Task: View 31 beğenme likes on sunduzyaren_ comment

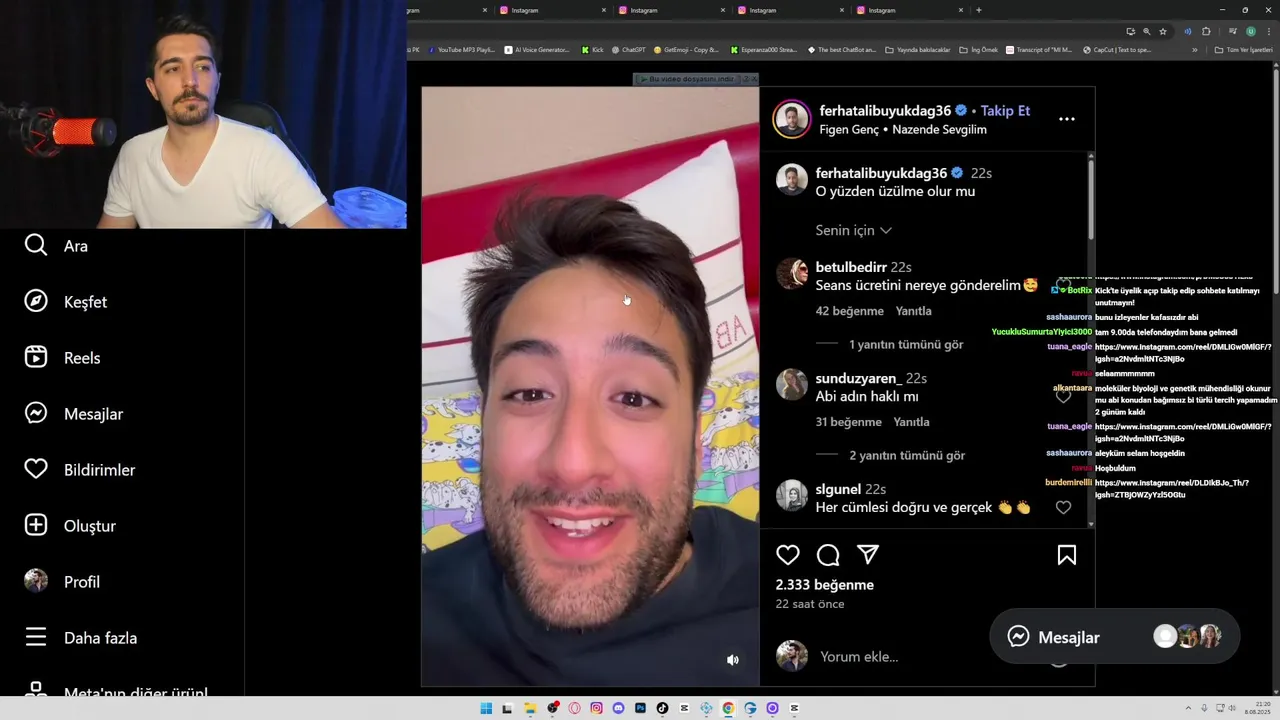Action: tap(848, 422)
